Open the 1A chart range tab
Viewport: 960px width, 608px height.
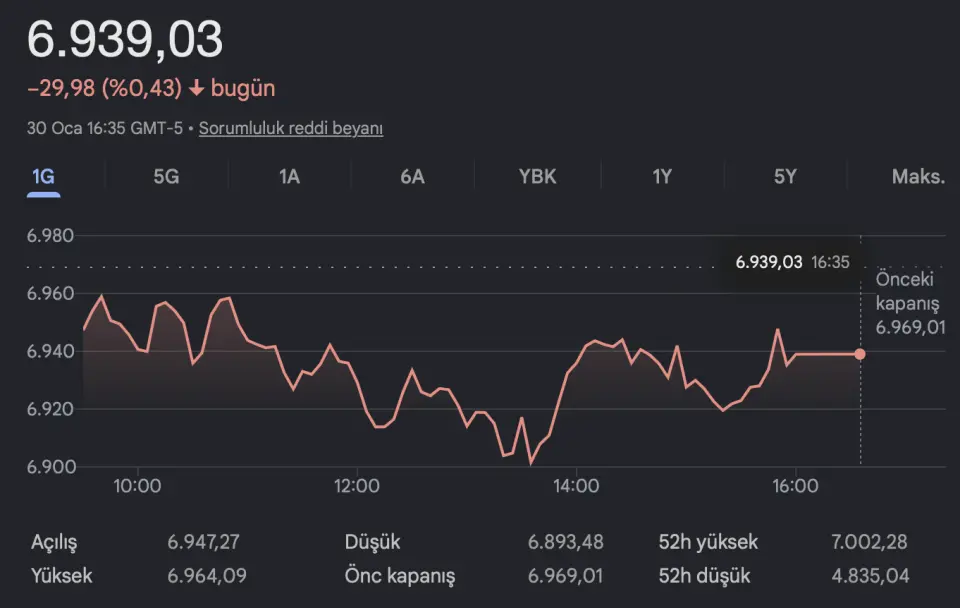(x=289, y=177)
